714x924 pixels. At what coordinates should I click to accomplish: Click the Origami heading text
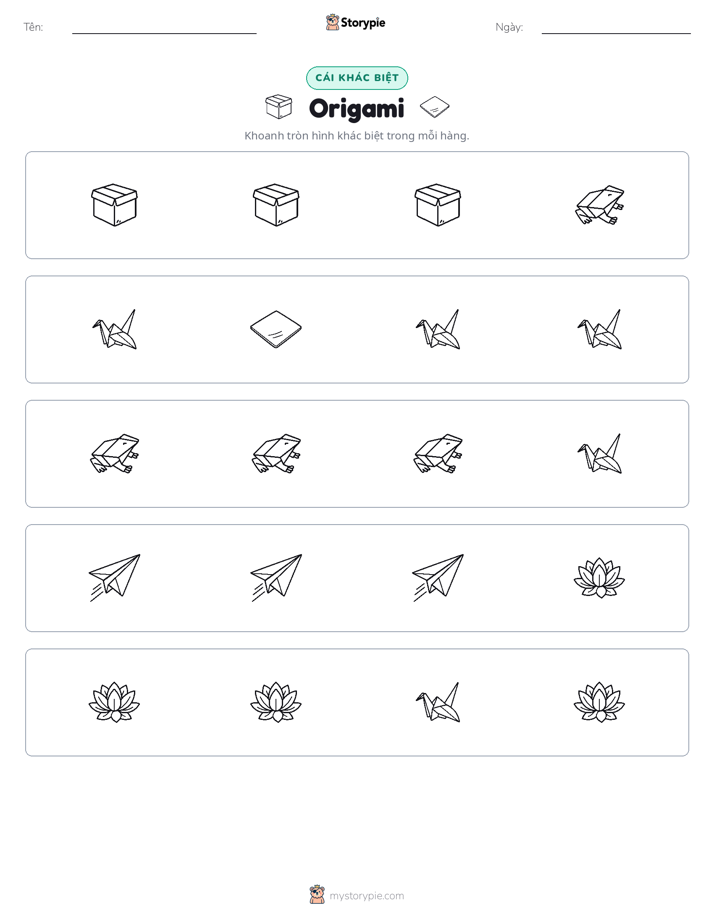coord(357,108)
